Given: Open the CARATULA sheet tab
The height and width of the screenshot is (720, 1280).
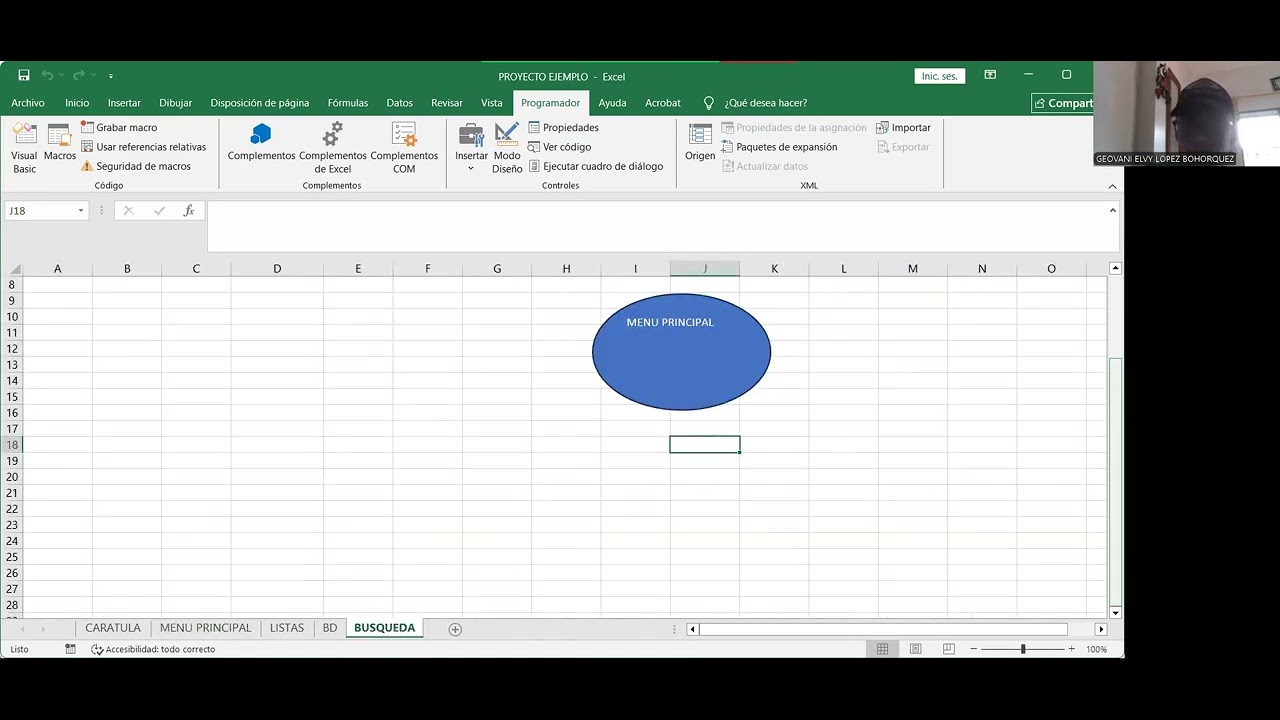Looking at the screenshot, I should [x=113, y=628].
